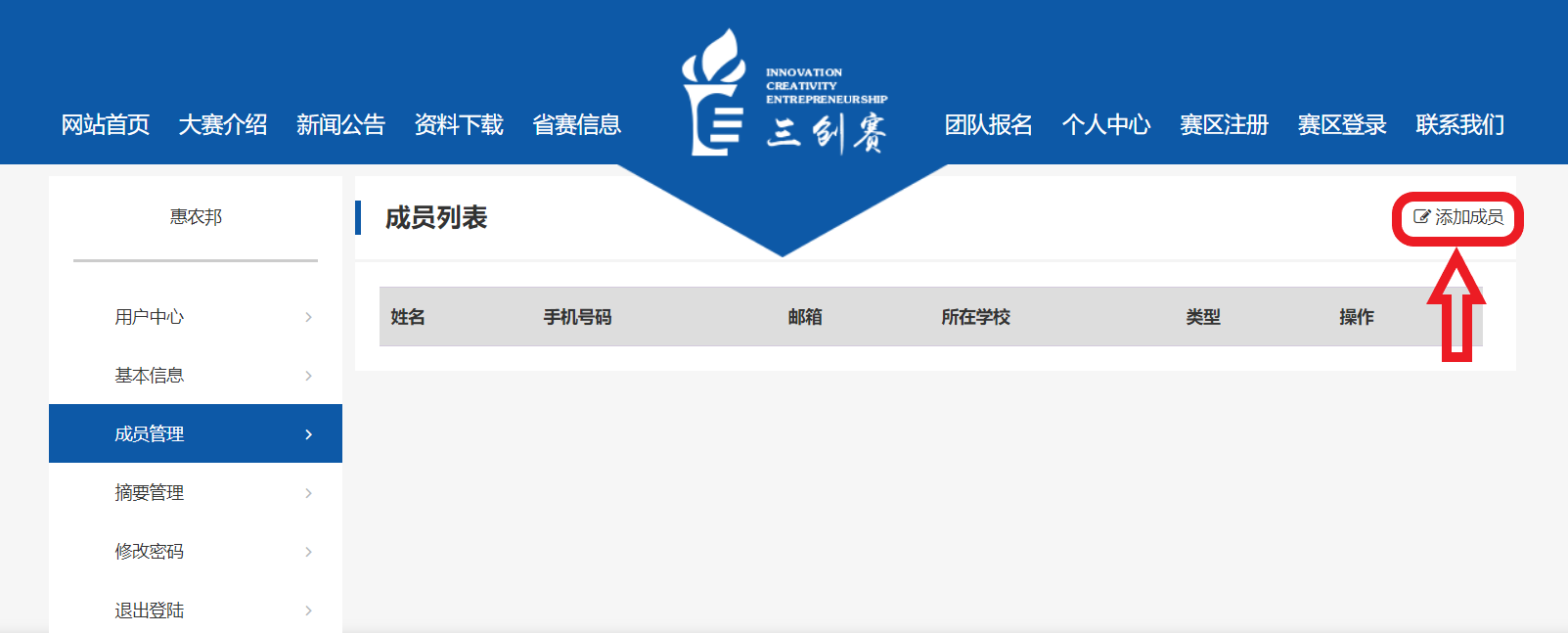
Task: Click the chevron beside 修改密码
Action: coord(308,552)
